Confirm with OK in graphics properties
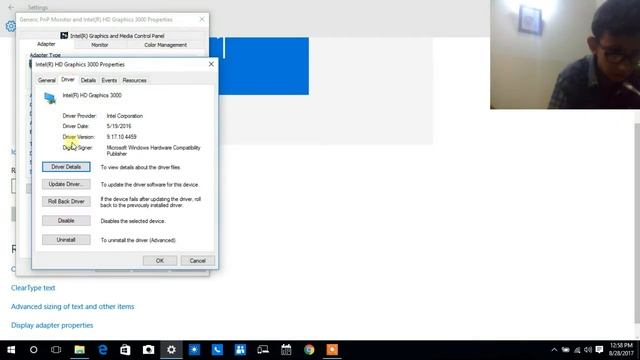This screenshot has height=360, width=640. (x=160, y=260)
